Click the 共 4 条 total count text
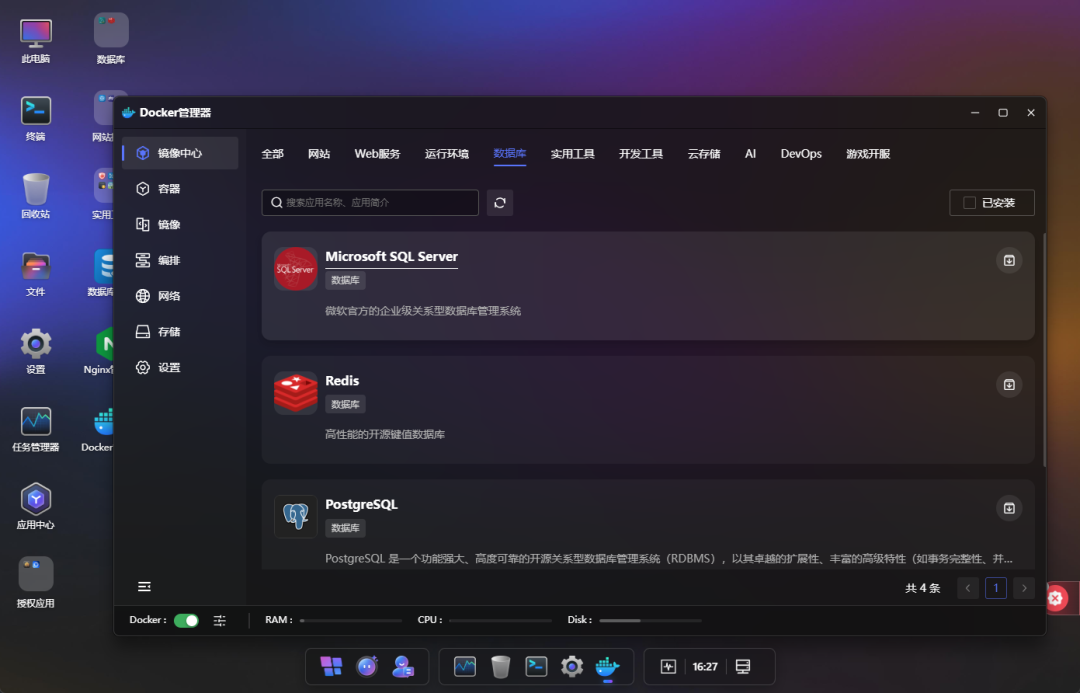Viewport: 1080px width, 693px height. tap(922, 588)
